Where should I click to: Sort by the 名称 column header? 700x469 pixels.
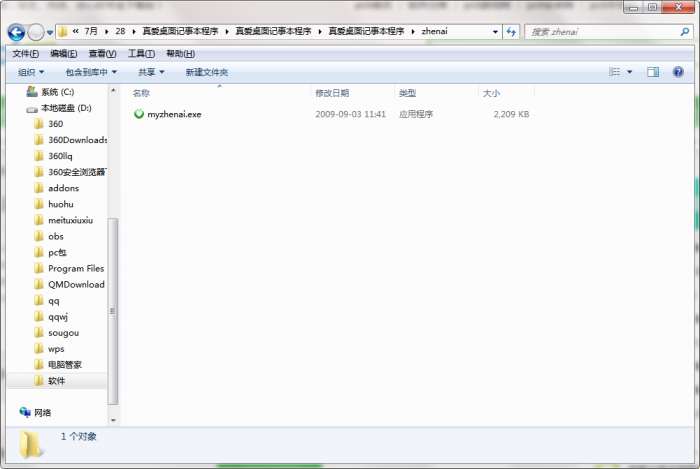tap(141, 93)
